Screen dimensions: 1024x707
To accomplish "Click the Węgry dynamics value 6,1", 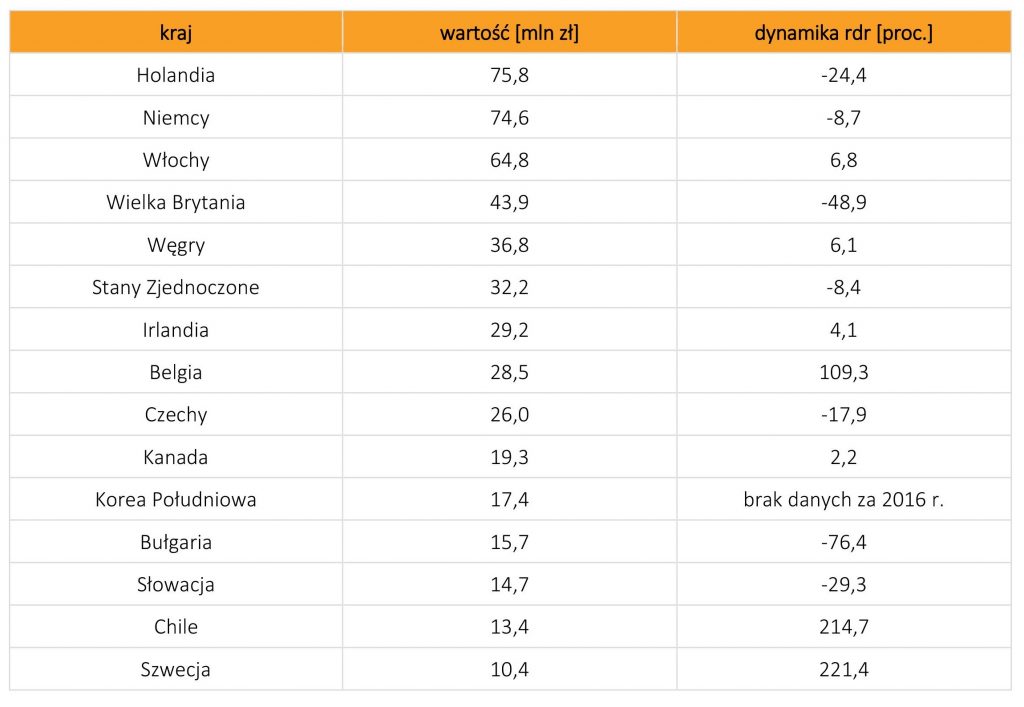I will (844, 245).
